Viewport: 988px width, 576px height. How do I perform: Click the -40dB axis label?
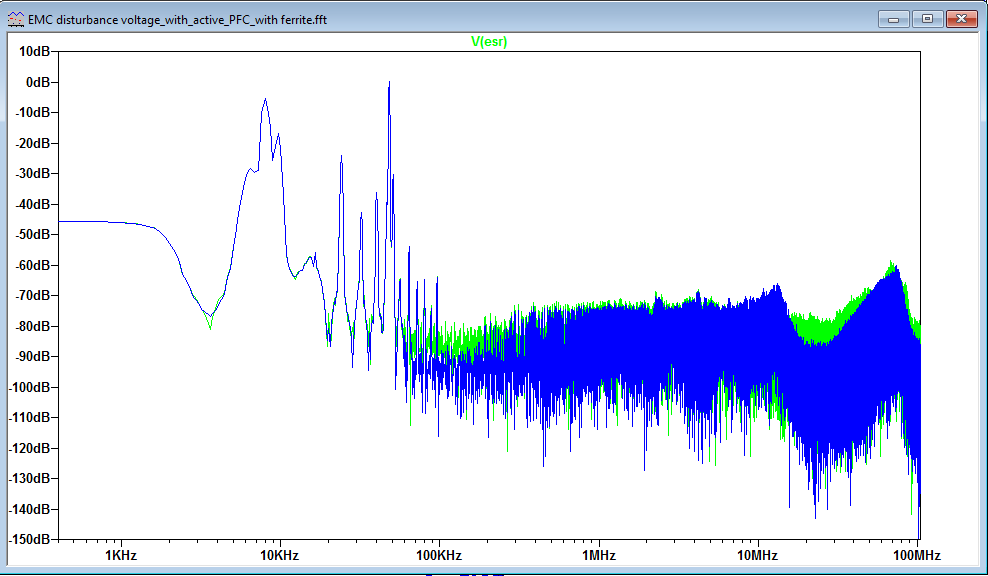33,204
